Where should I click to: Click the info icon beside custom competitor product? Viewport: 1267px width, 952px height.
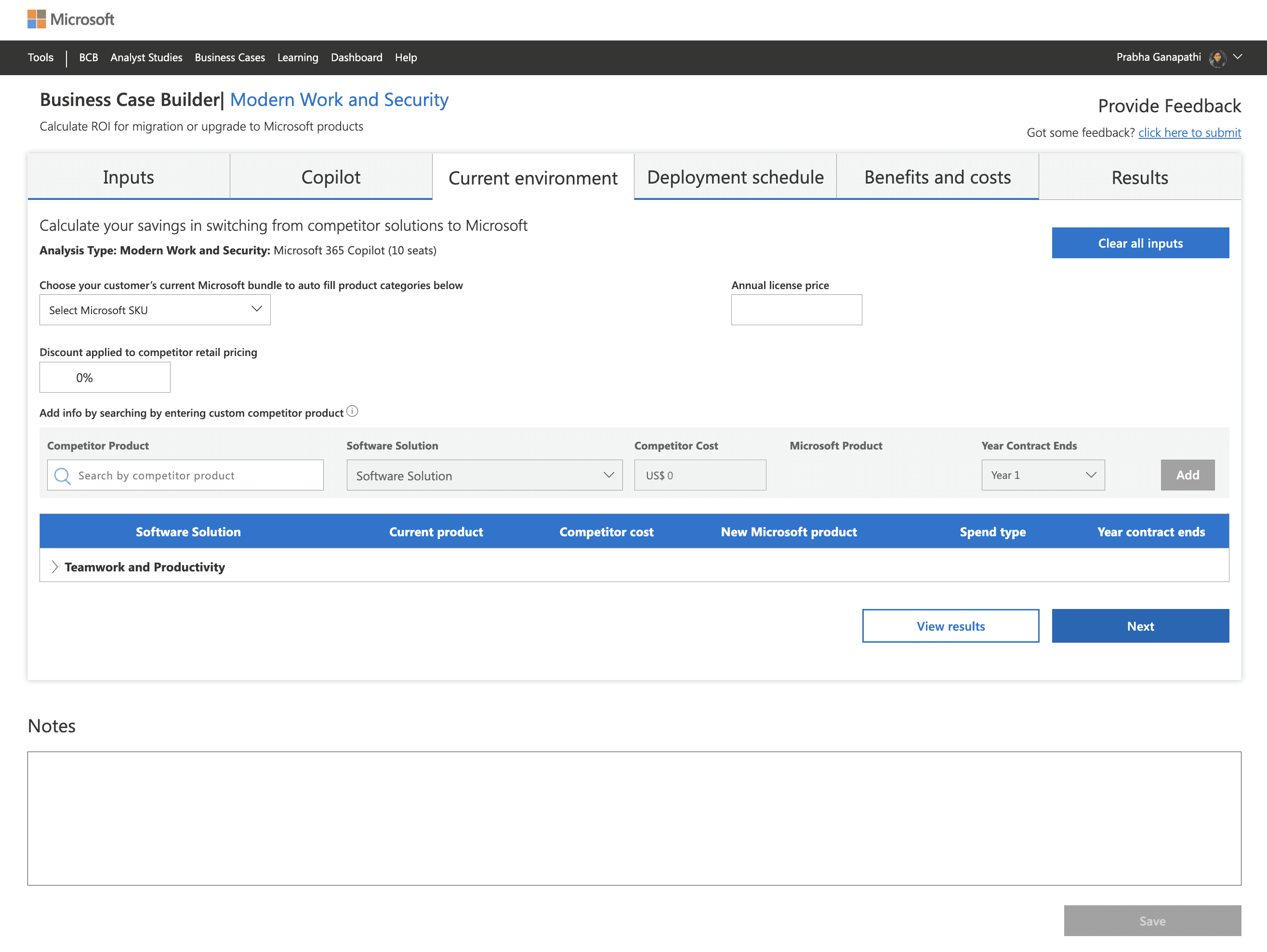tap(352, 411)
